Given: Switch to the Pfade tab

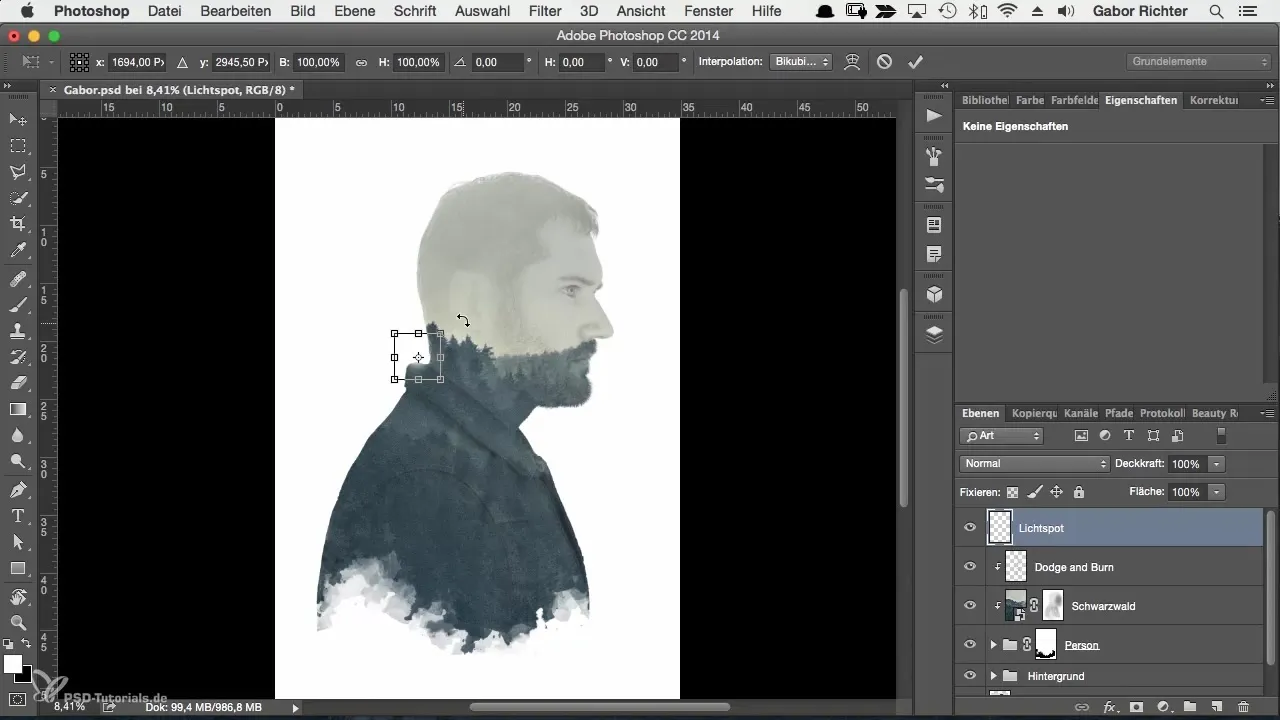Looking at the screenshot, I should [1119, 413].
